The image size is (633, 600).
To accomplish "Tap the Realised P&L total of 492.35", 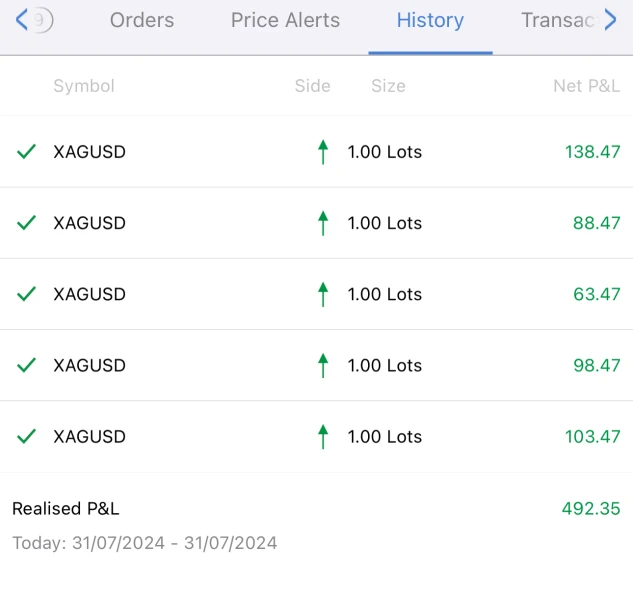I will [x=590, y=508].
